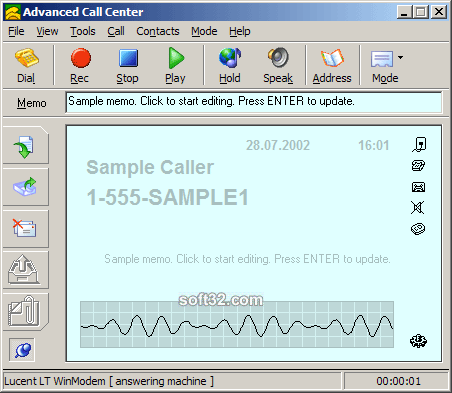Click the Advanced Call Center title bar icon
The width and height of the screenshot is (452, 393).
(13, 12)
